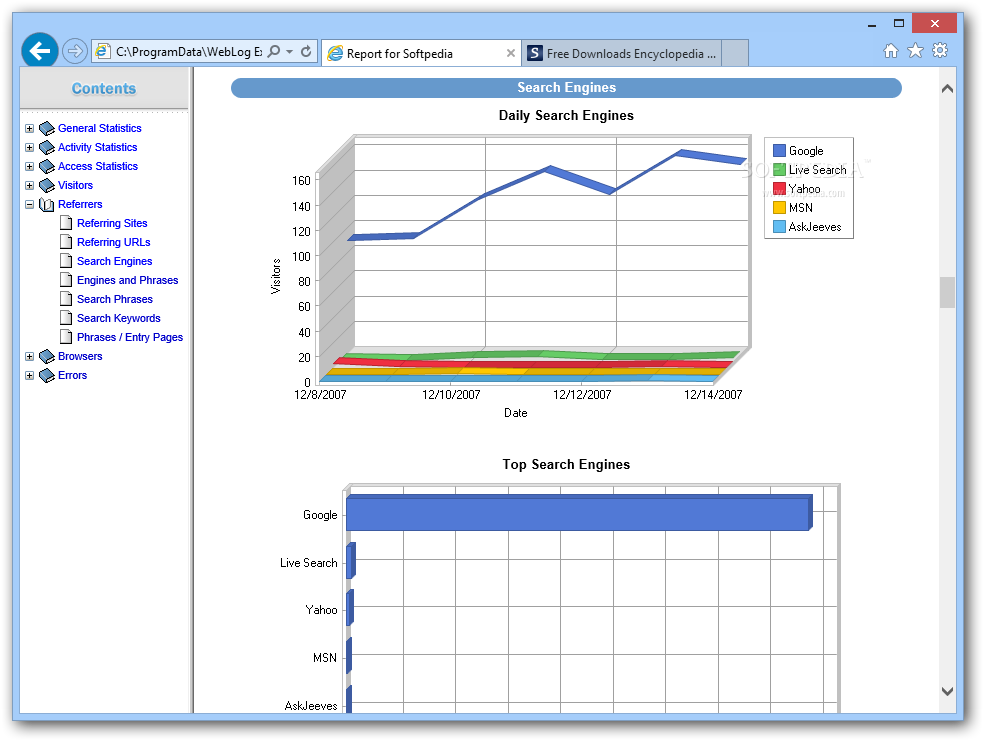Click the MSN yellow legend swatch

click(779, 208)
